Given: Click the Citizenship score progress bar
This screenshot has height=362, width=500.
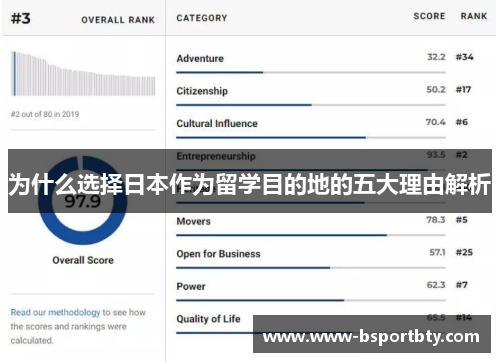Looking at the screenshot, I should [x=311, y=105].
